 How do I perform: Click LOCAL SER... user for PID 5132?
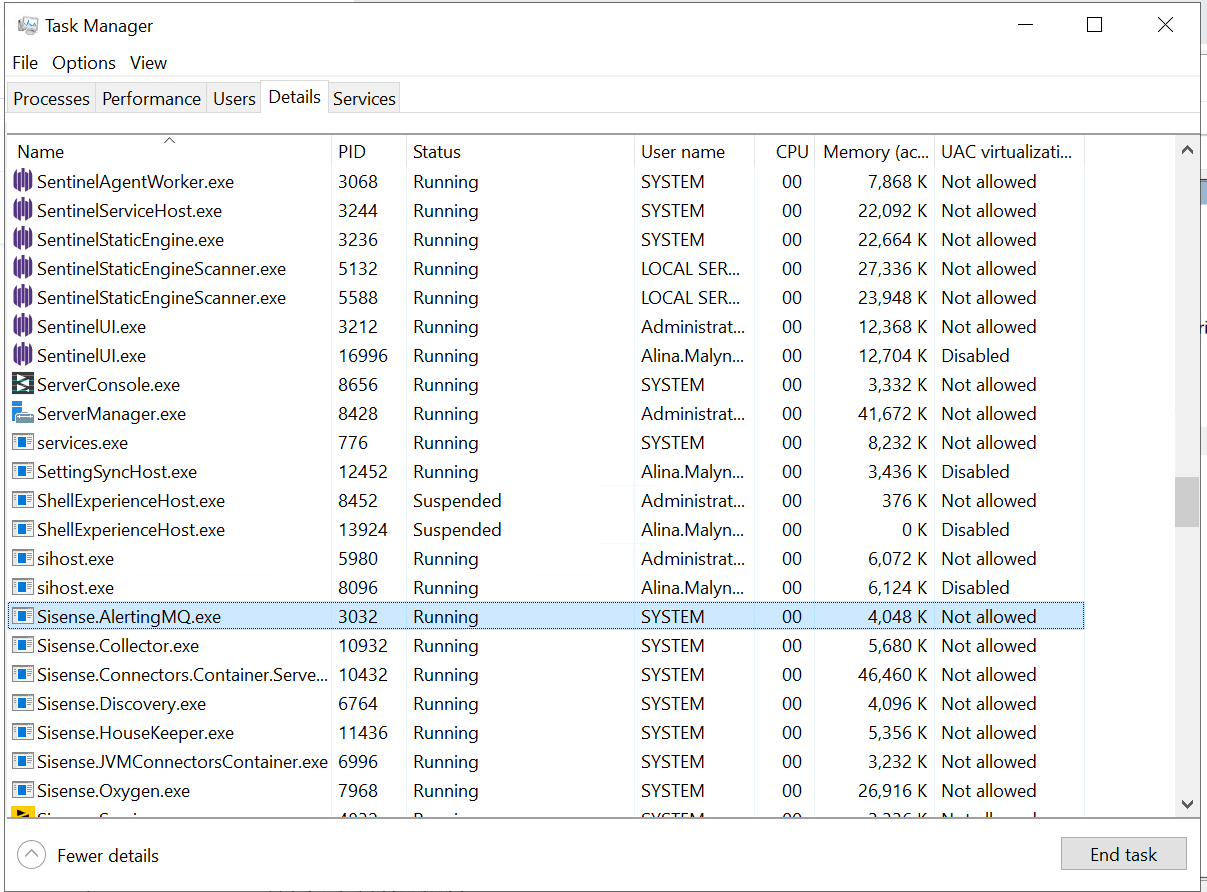(691, 269)
